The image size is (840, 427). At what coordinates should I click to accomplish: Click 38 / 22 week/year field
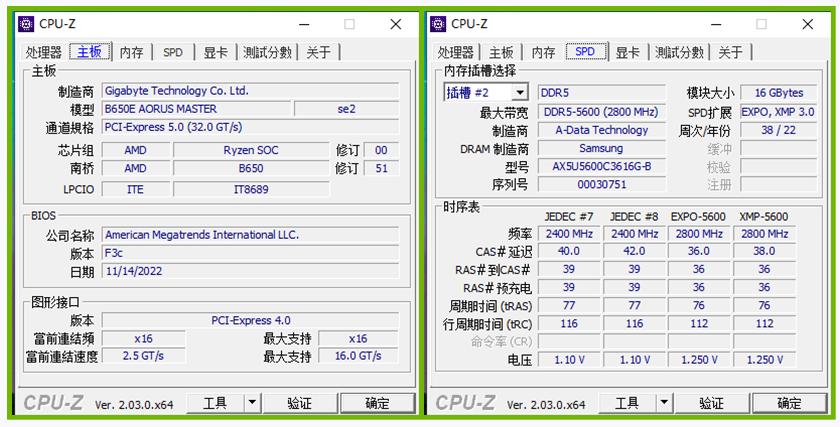779,130
